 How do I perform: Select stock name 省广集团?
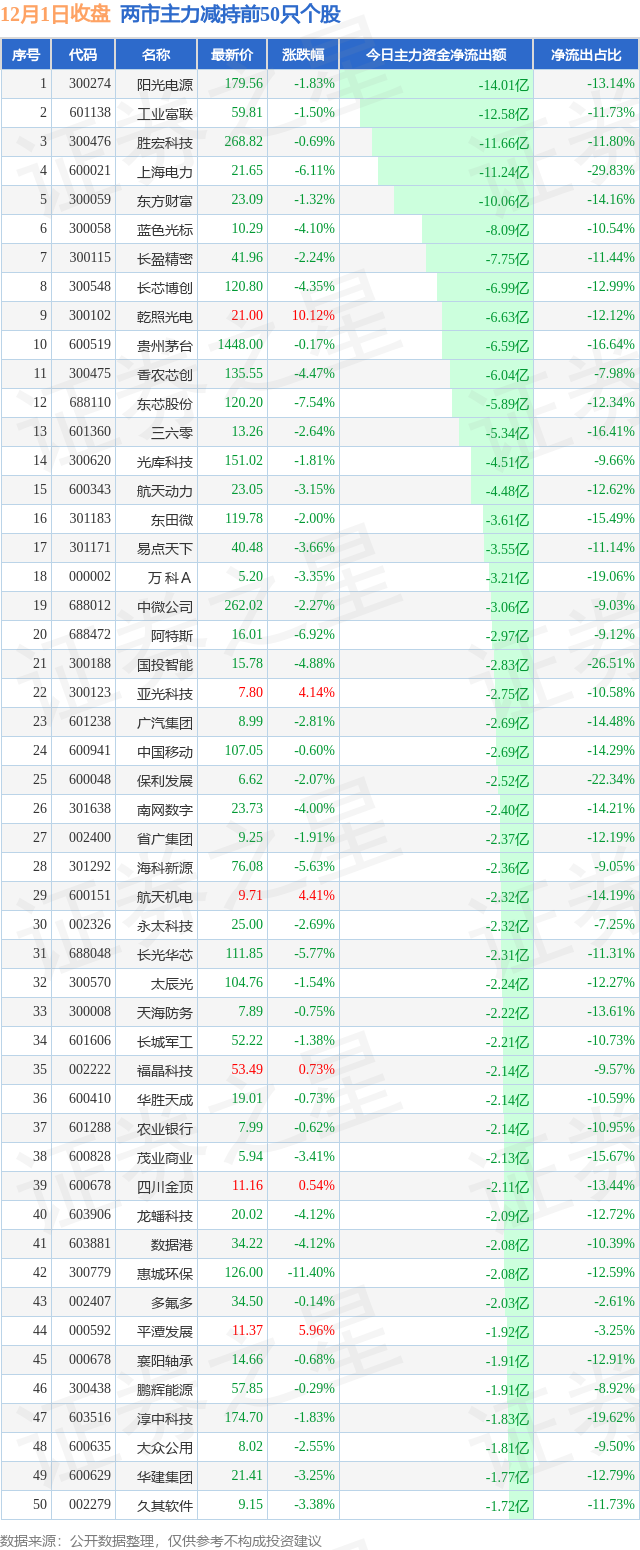pos(165,838)
